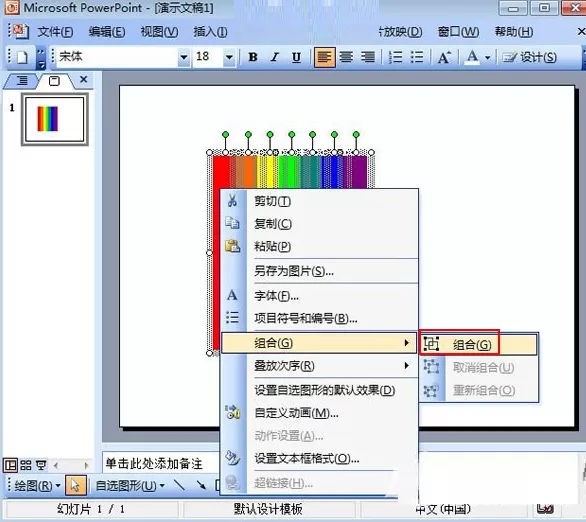The width and height of the screenshot is (586, 522).
Task: Choose 粘贴(P) from context menu
Action: click(x=319, y=246)
